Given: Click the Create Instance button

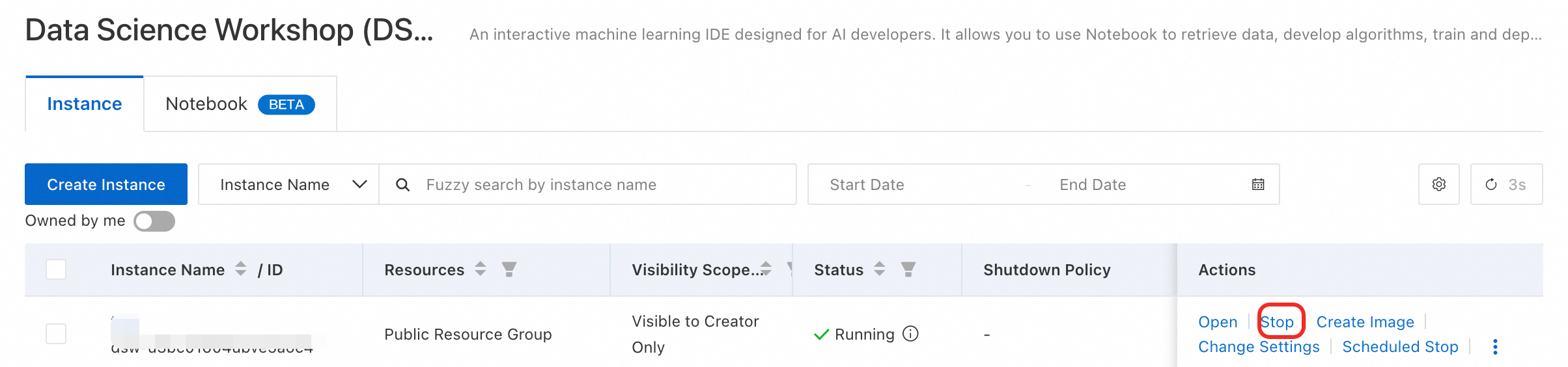Looking at the screenshot, I should coord(106,185).
